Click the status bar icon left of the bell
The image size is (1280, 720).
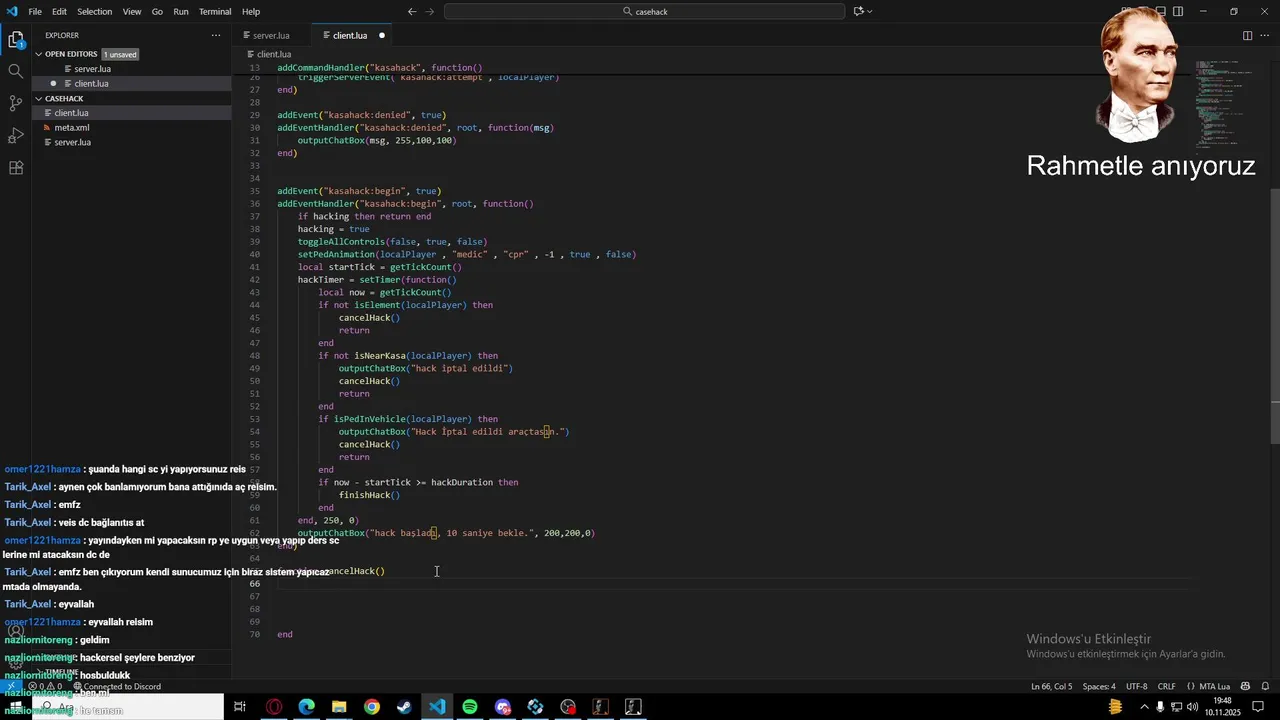1245,687
